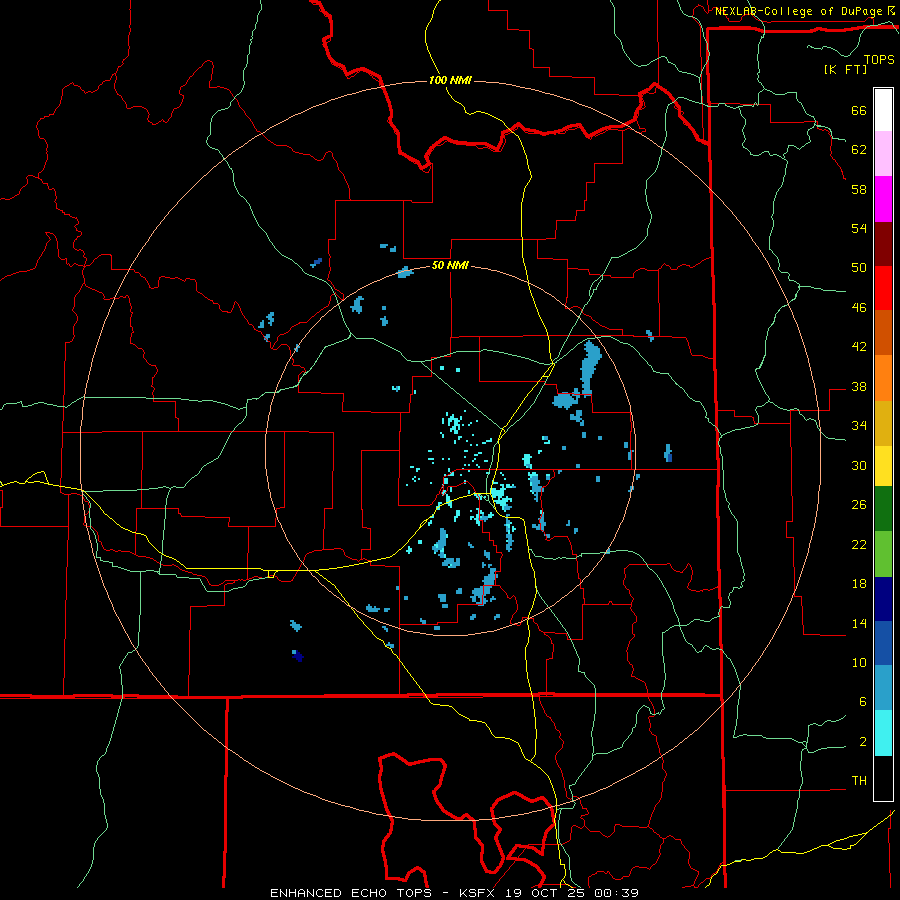
Task: Click the black TH threshold legend box
Action: pyautogui.click(x=883, y=778)
